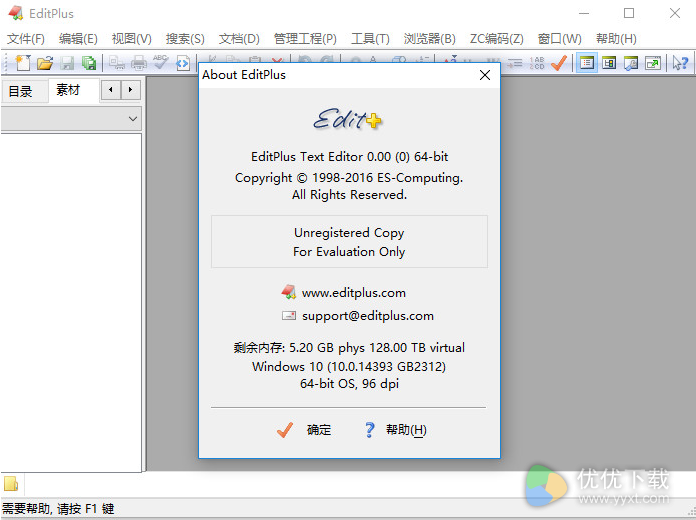Click the 帮助(H) button in dialog
Viewport: 696px width, 520px height.
click(395, 429)
